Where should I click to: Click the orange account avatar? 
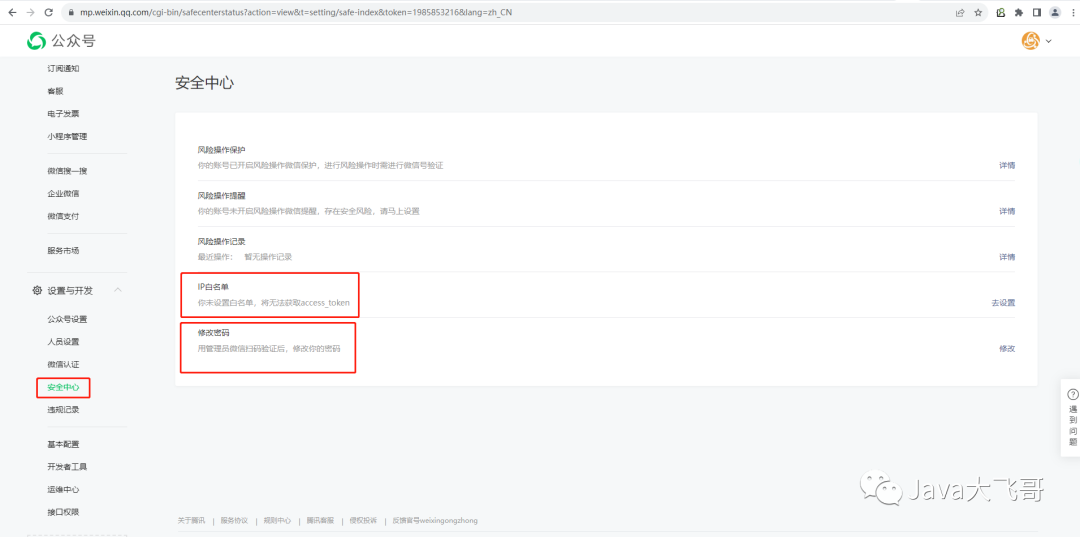(x=1030, y=41)
